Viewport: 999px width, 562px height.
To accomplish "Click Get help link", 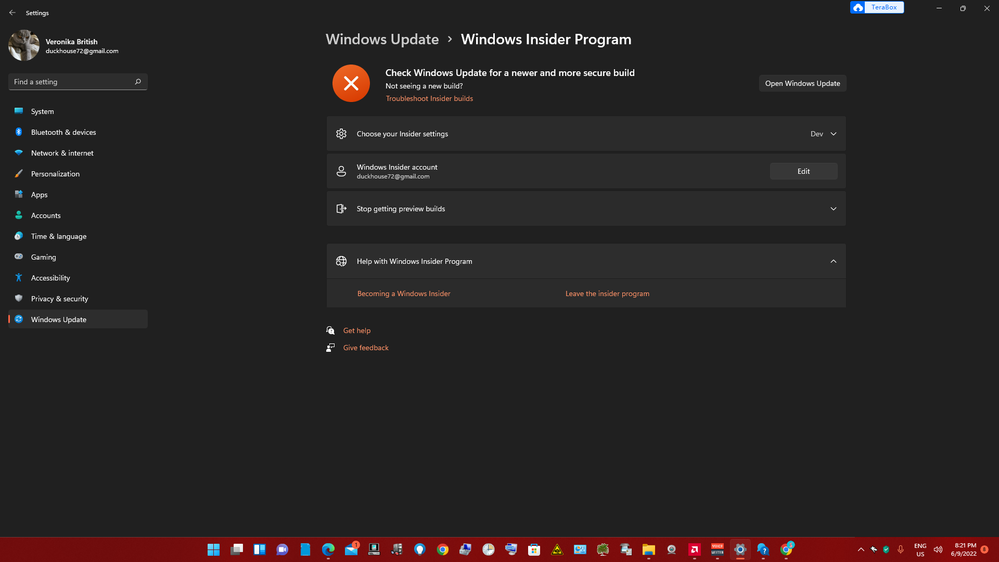I will 357,331.
